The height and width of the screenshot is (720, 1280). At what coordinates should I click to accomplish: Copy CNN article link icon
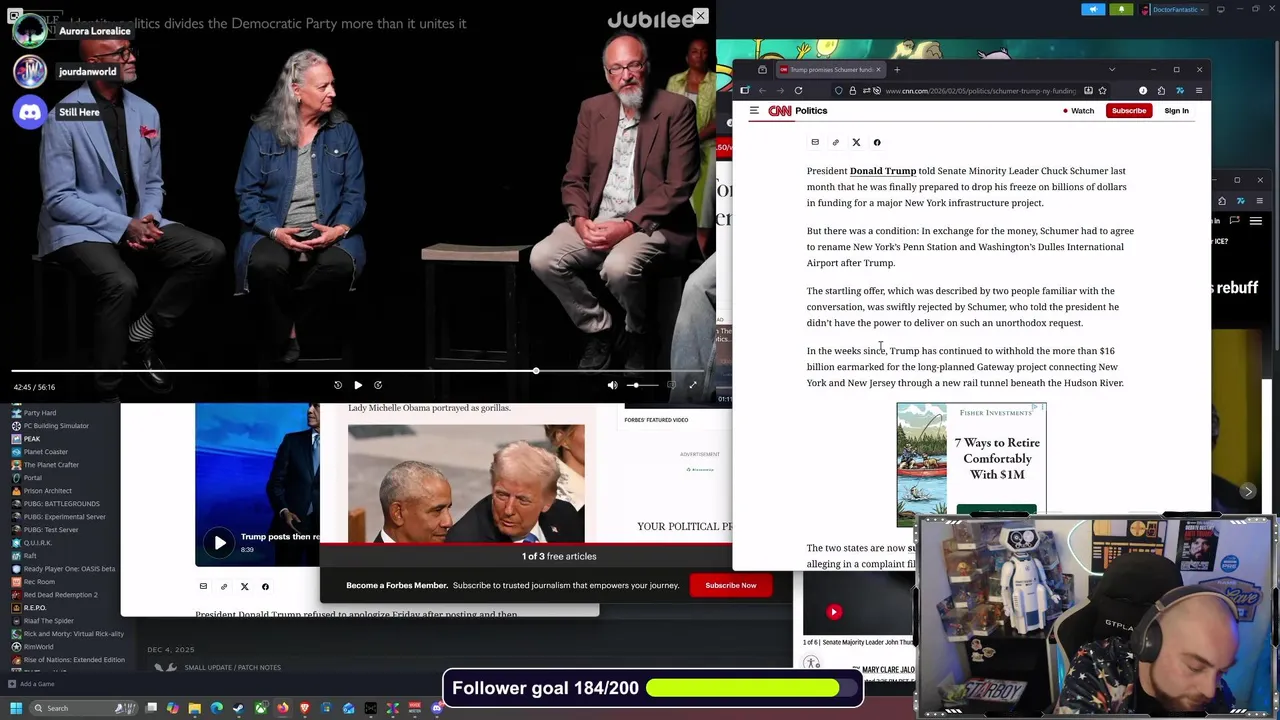[836, 142]
